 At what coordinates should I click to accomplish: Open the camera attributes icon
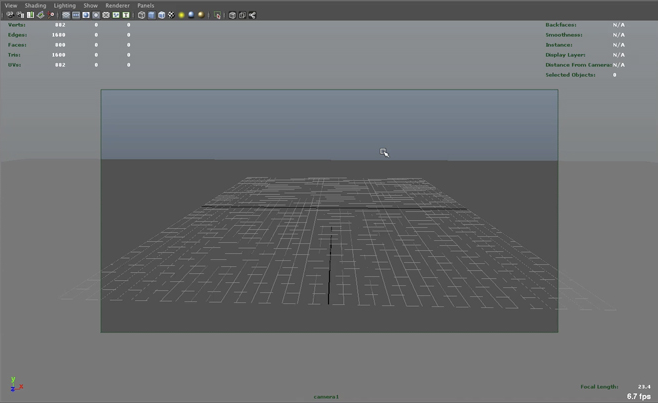(x=19, y=15)
